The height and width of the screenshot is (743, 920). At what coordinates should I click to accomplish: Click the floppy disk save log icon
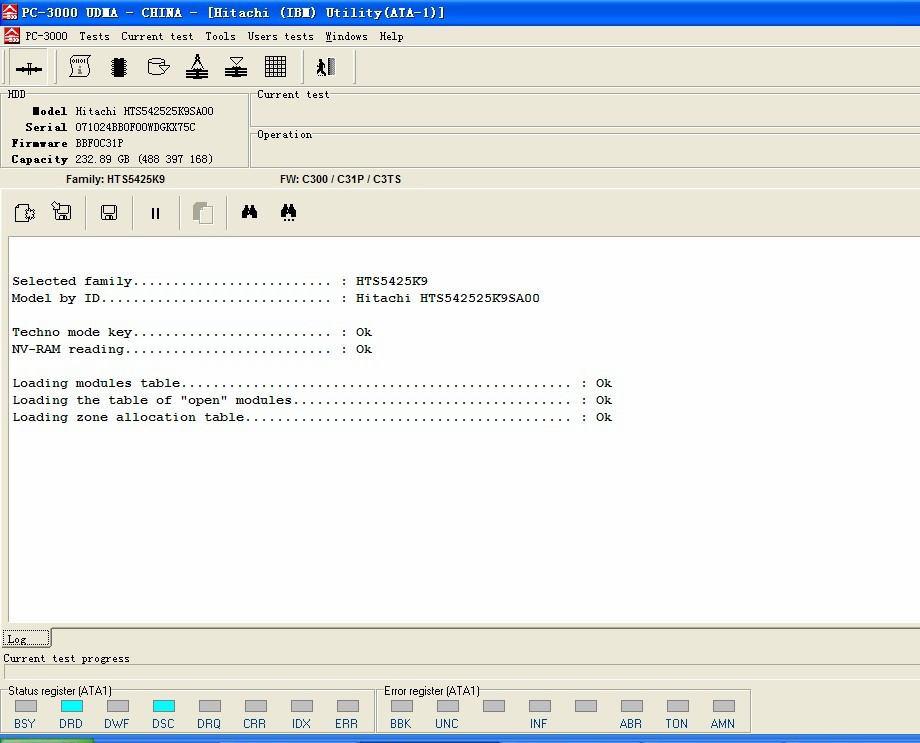point(109,212)
